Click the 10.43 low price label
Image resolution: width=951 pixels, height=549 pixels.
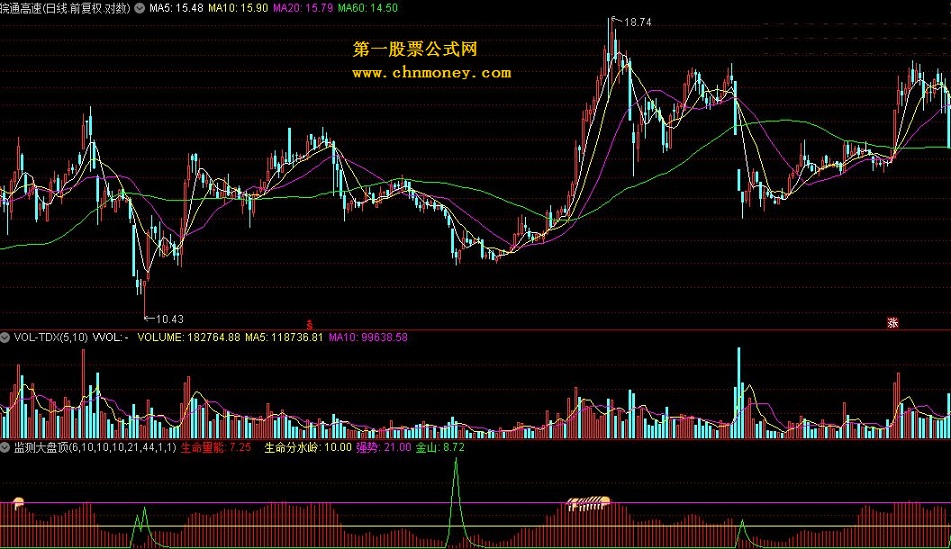coord(169,319)
